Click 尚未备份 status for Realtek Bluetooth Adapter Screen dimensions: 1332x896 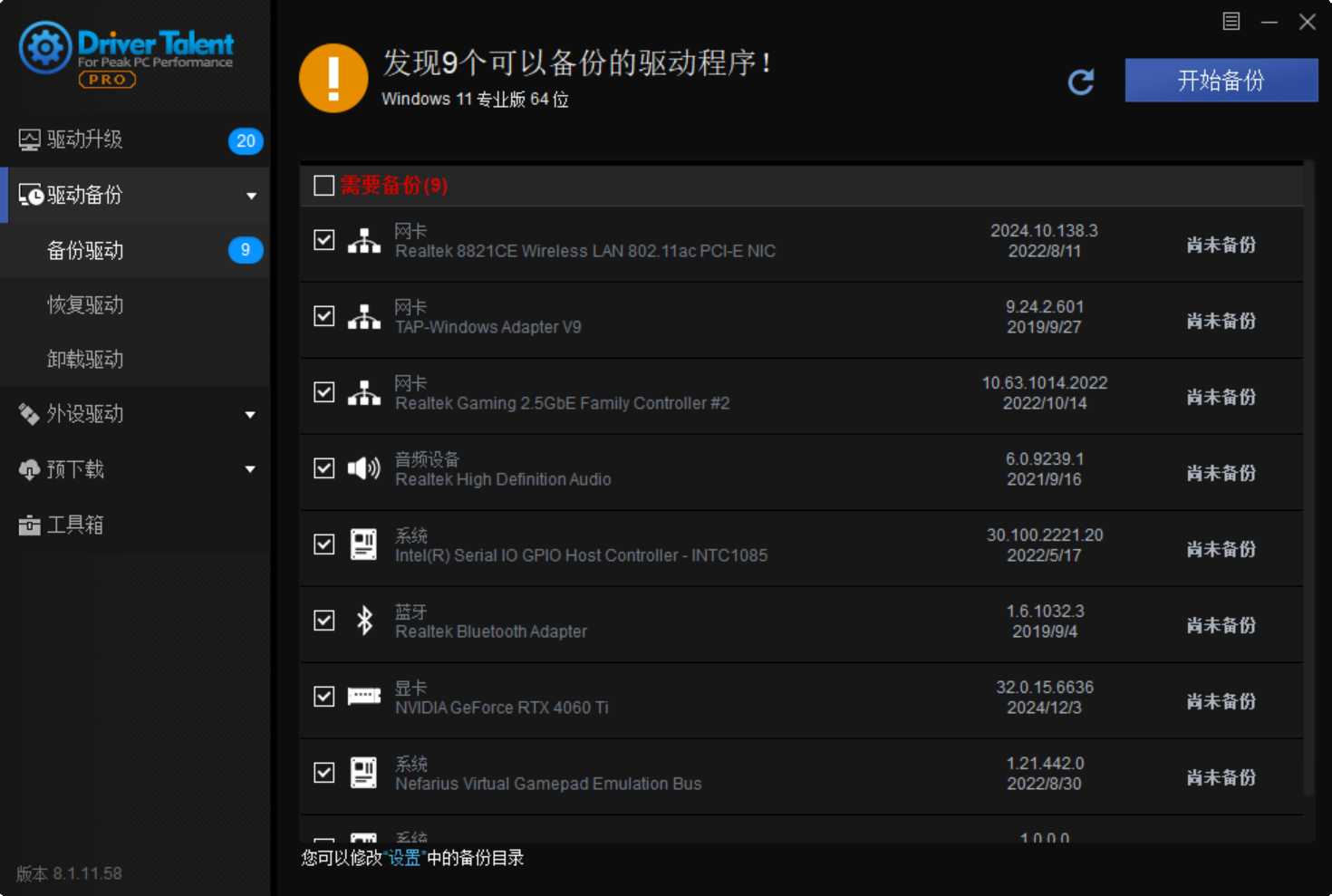tap(1221, 625)
